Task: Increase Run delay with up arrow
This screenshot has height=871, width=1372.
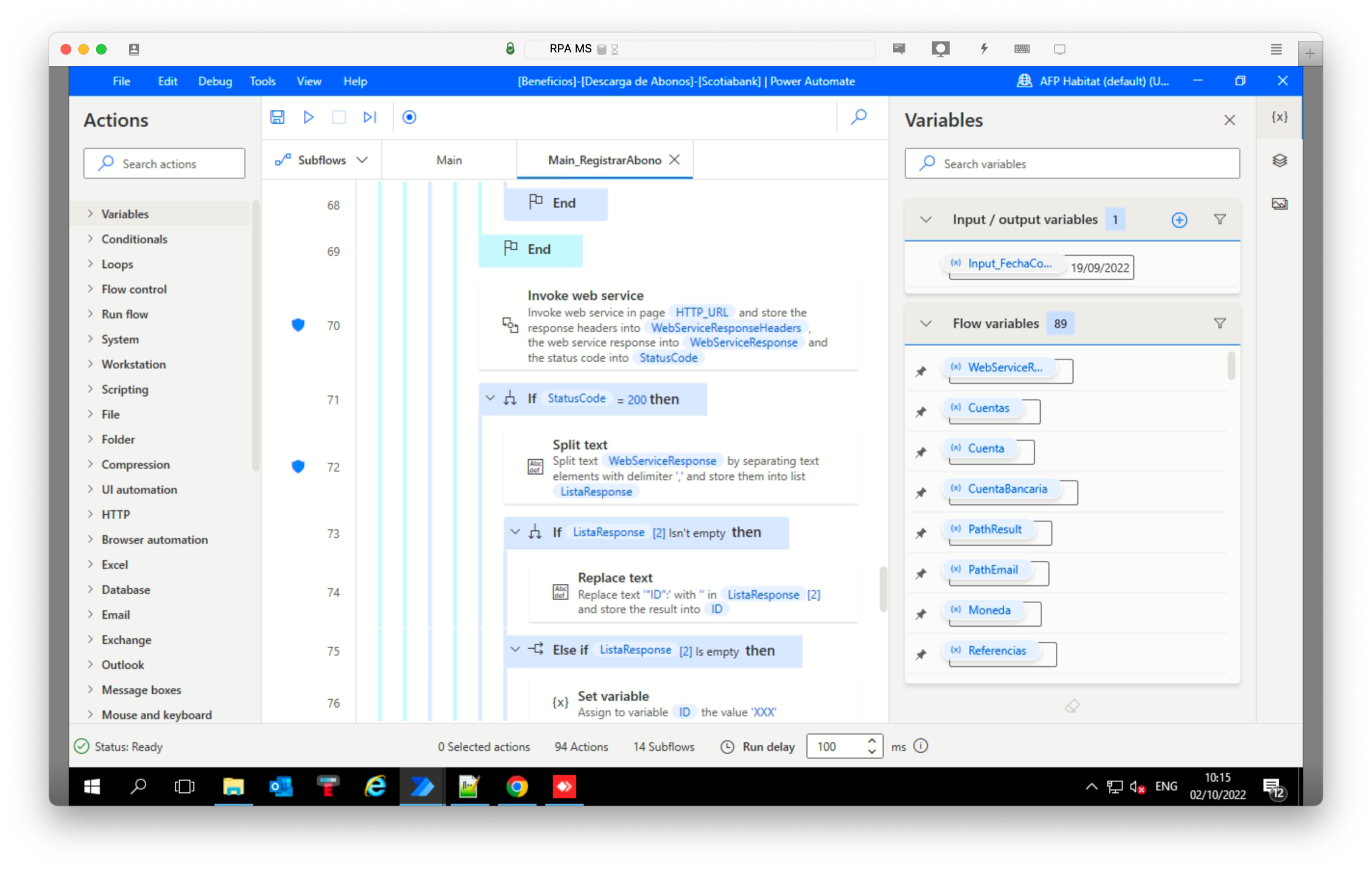Action: pos(871,740)
